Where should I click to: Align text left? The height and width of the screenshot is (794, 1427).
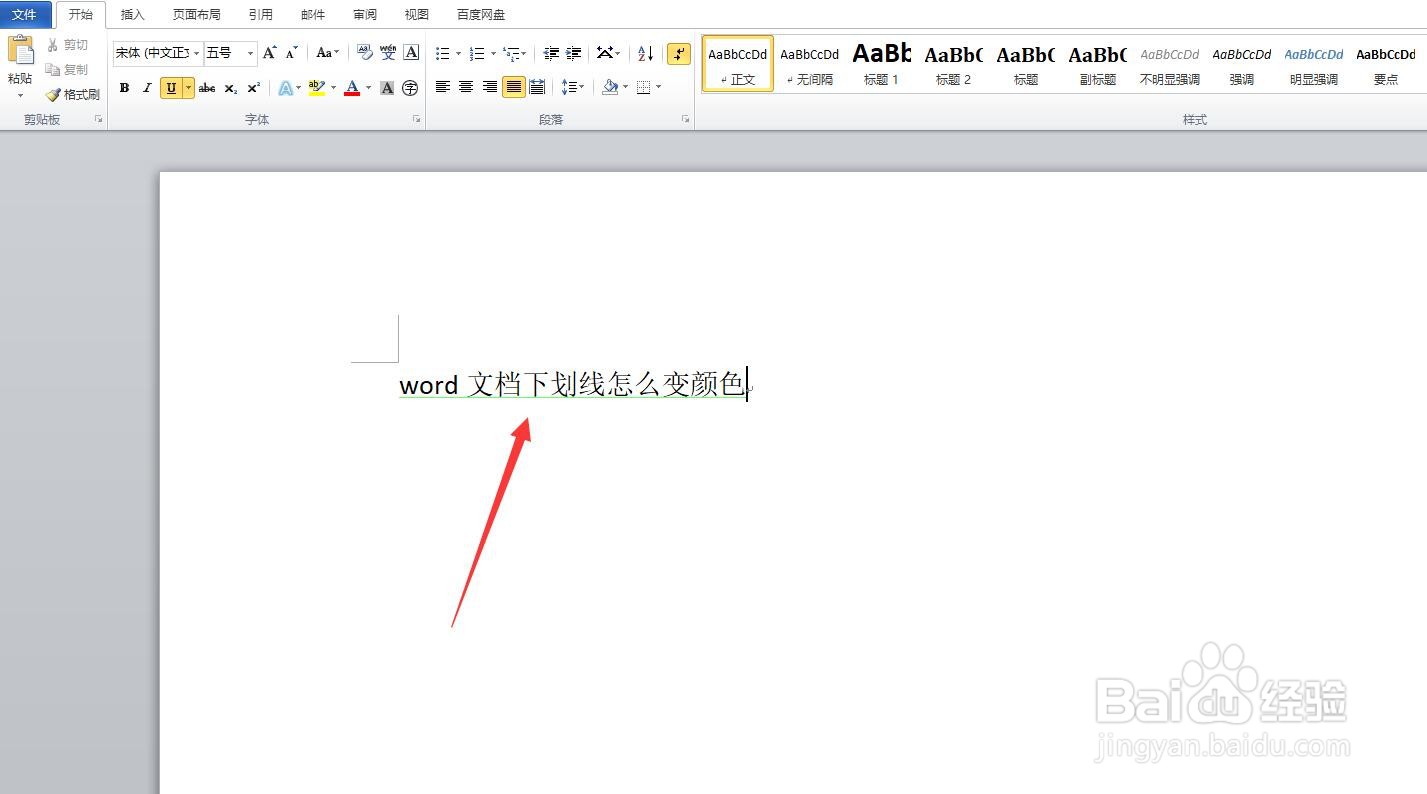tap(443, 87)
